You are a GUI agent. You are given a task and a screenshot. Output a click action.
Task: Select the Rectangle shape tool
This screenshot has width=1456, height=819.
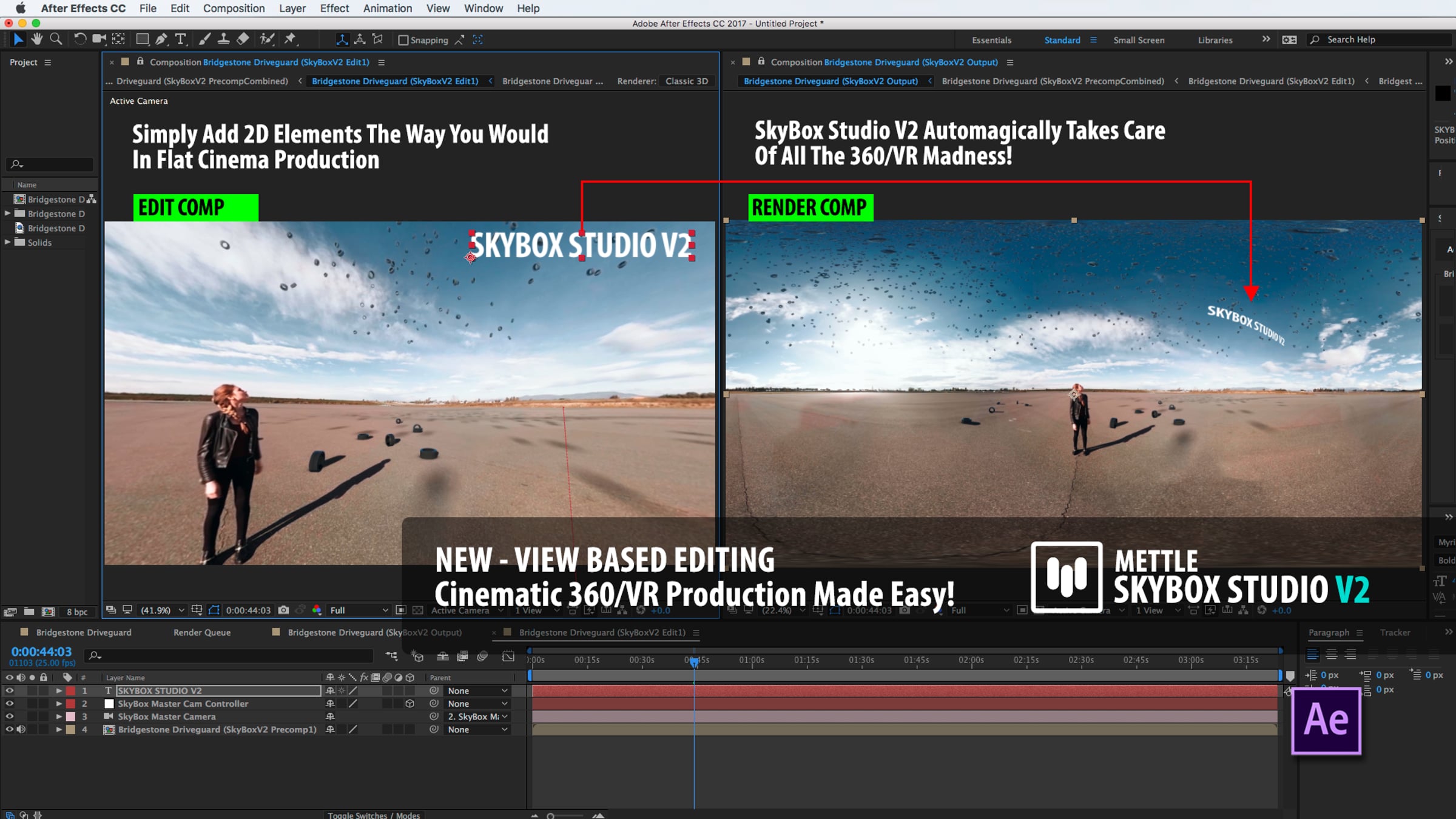tap(143, 39)
